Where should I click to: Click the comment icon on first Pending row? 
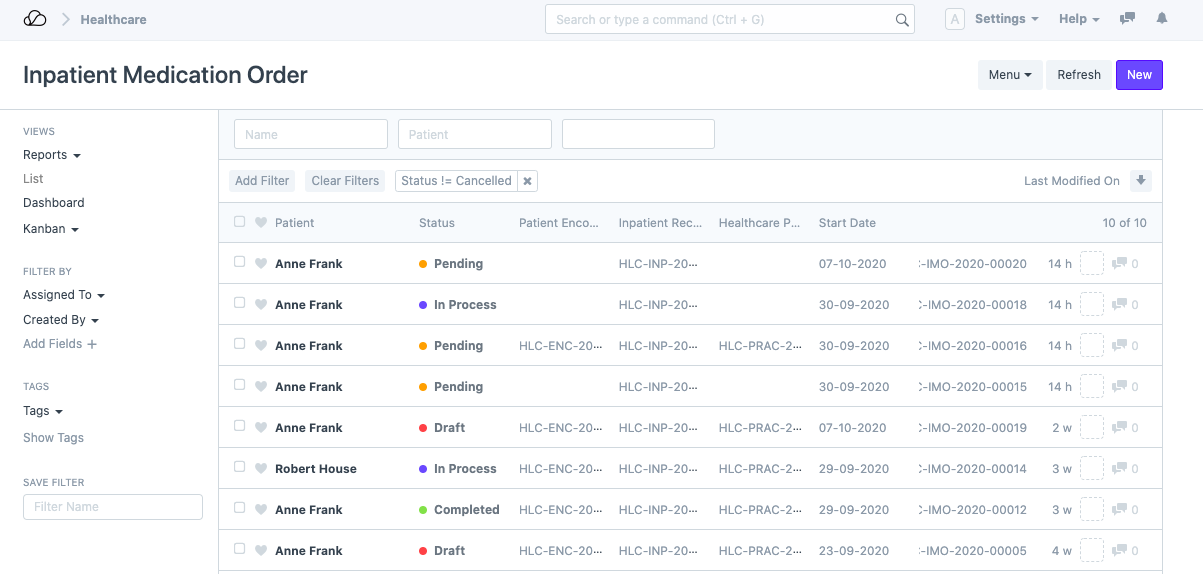(1120, 264)
